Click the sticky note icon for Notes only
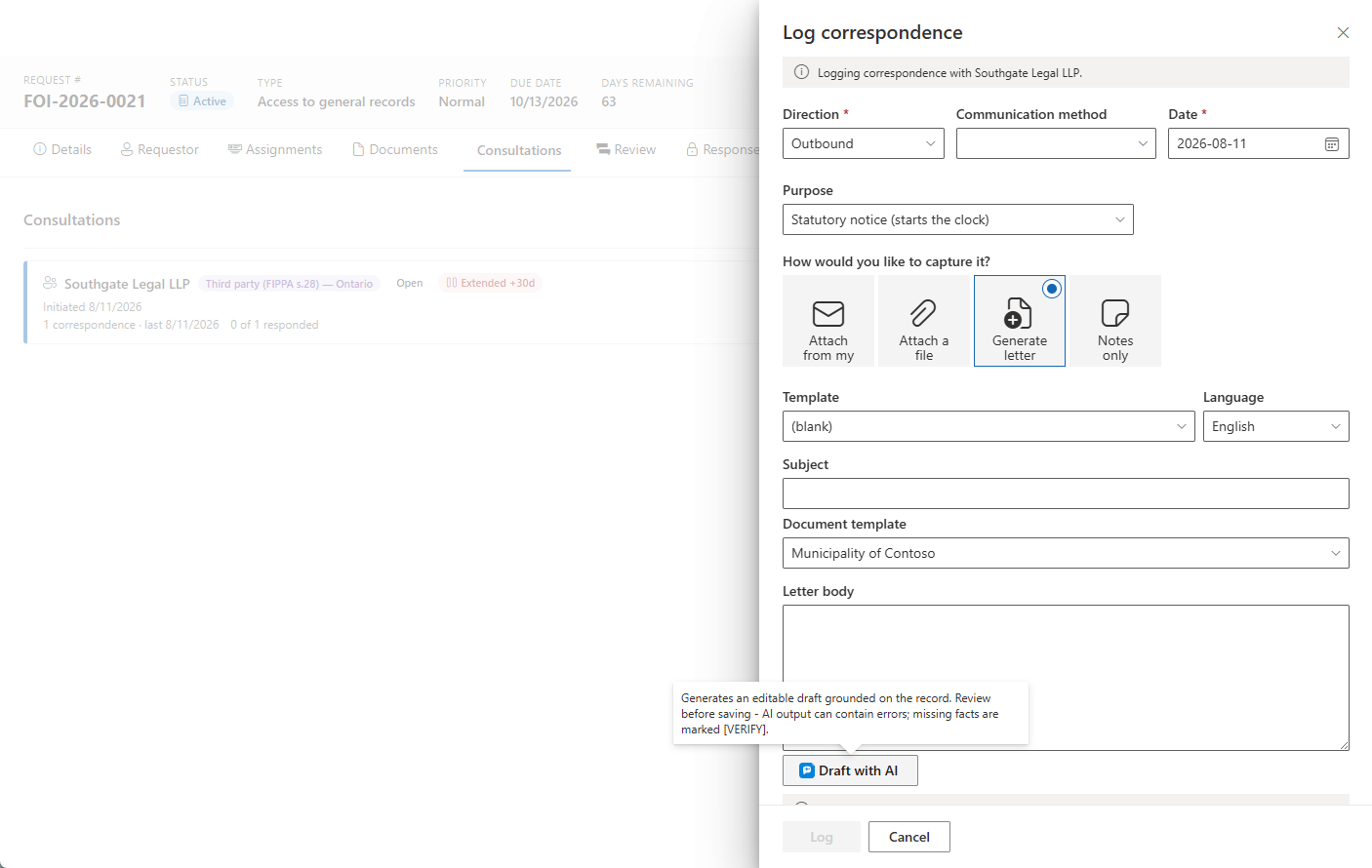The image size is (1372, 868). 1115,313
